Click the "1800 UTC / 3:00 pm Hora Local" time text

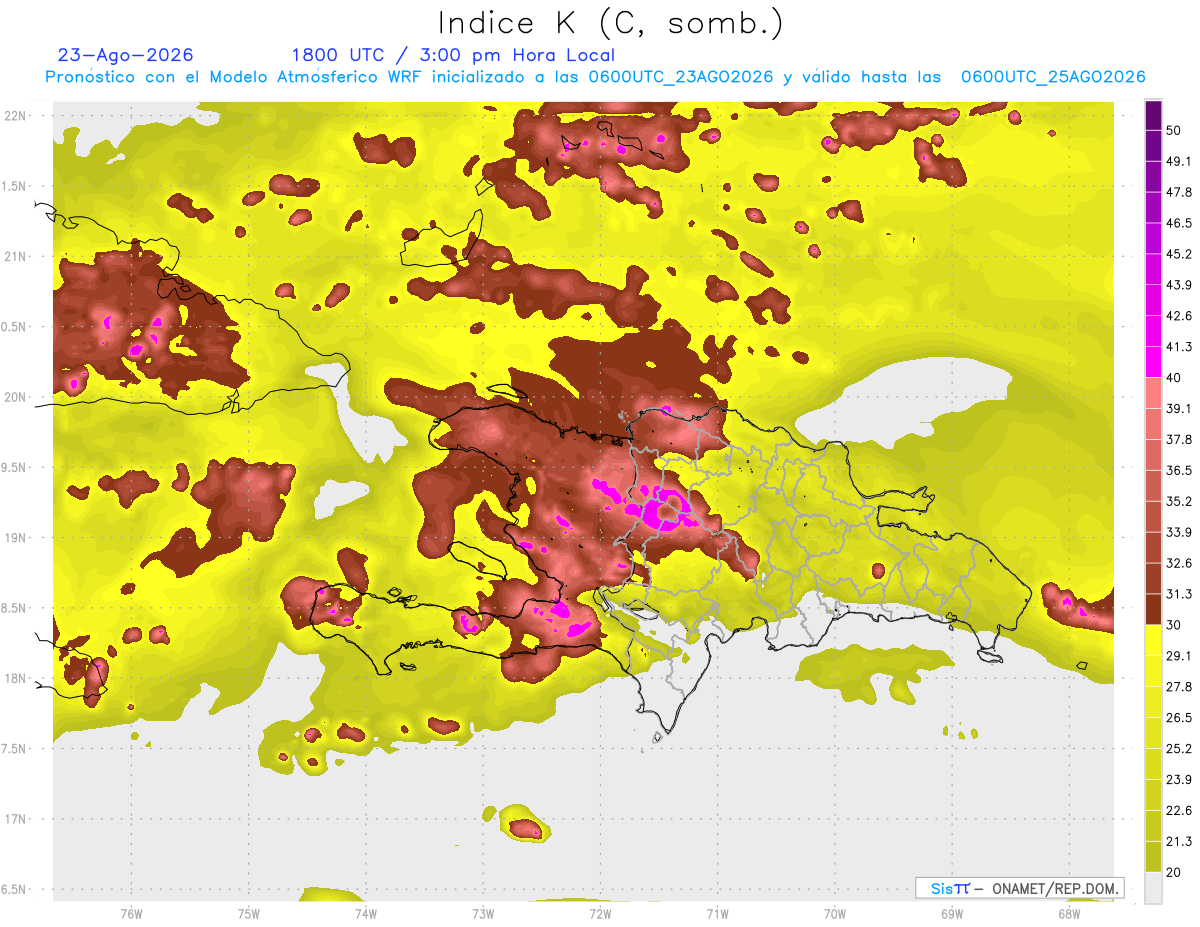pyautogui.click(x=453, y=55)
